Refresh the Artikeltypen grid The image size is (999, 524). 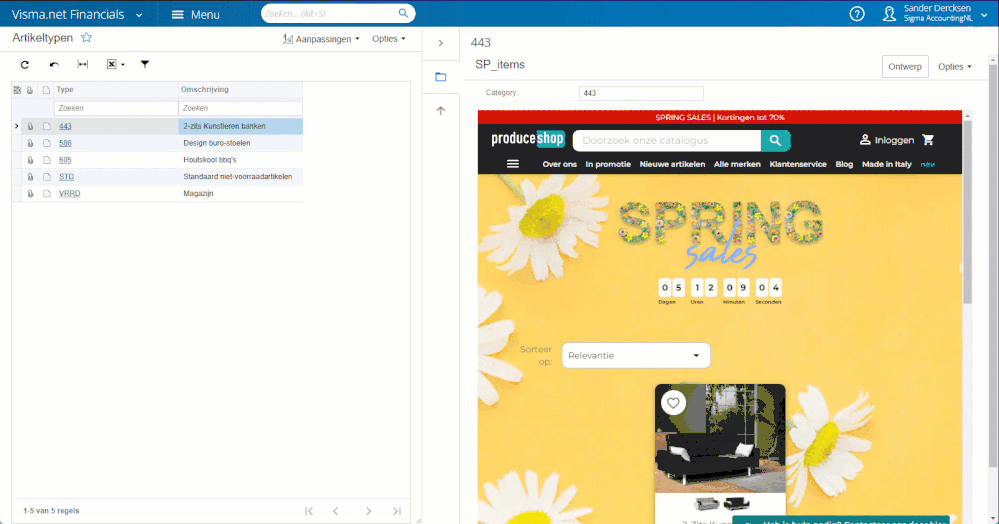25,64
